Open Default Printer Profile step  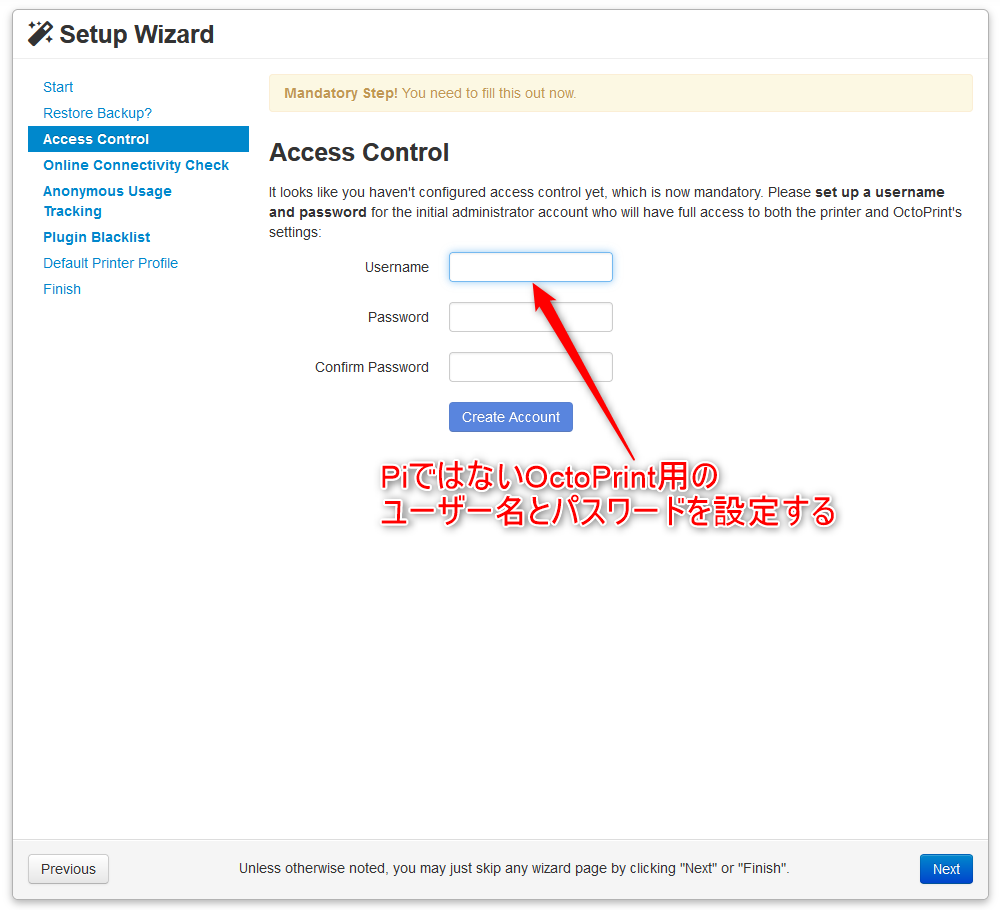[x=110, y=263]
